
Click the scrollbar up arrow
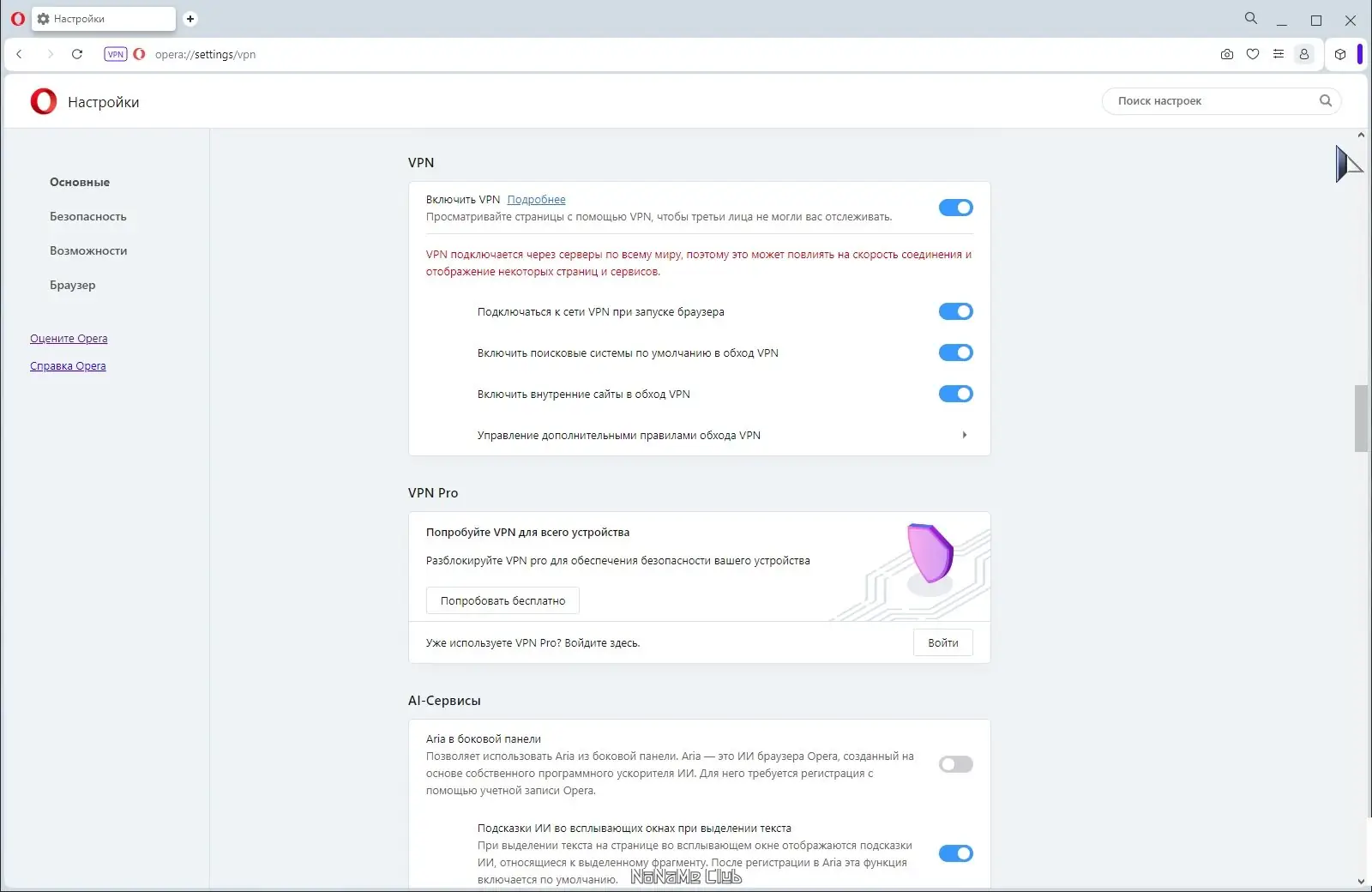(x=1361, y=135)
